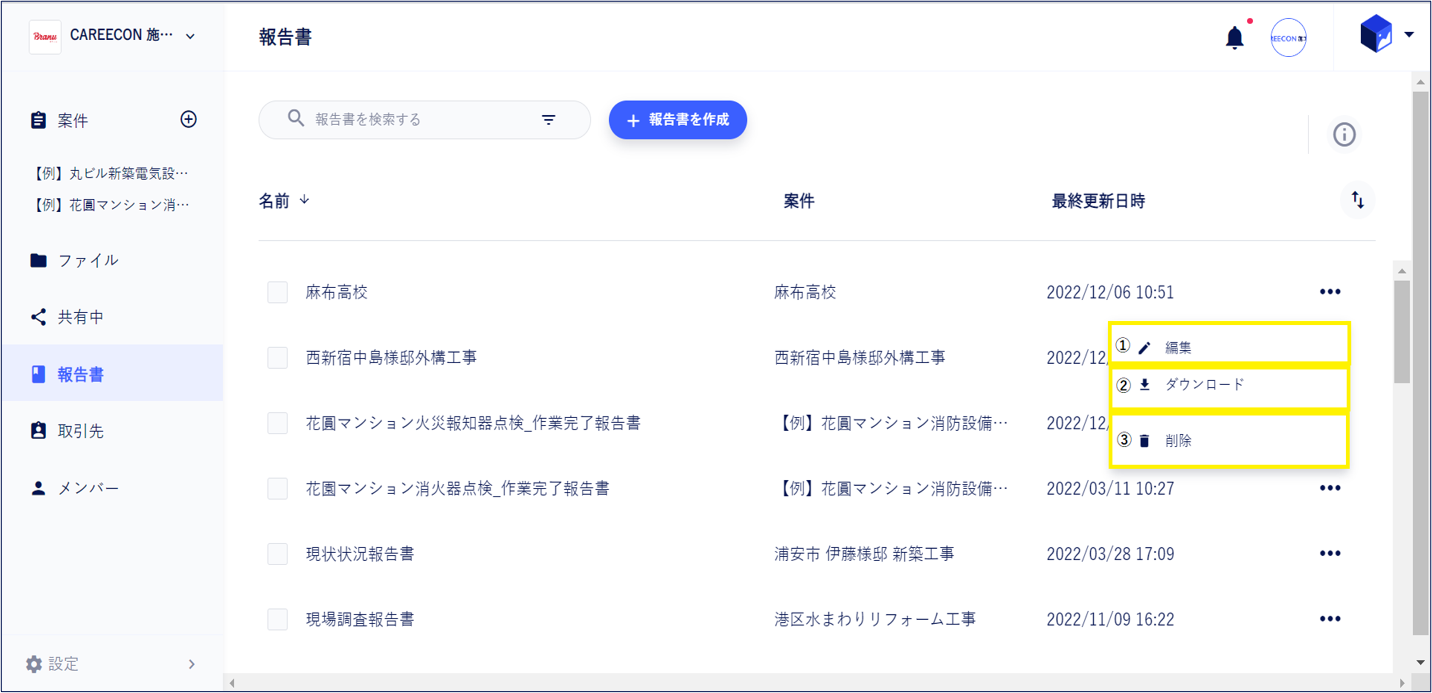Select the 麻布高校 report checkbox

pos(278,292)
